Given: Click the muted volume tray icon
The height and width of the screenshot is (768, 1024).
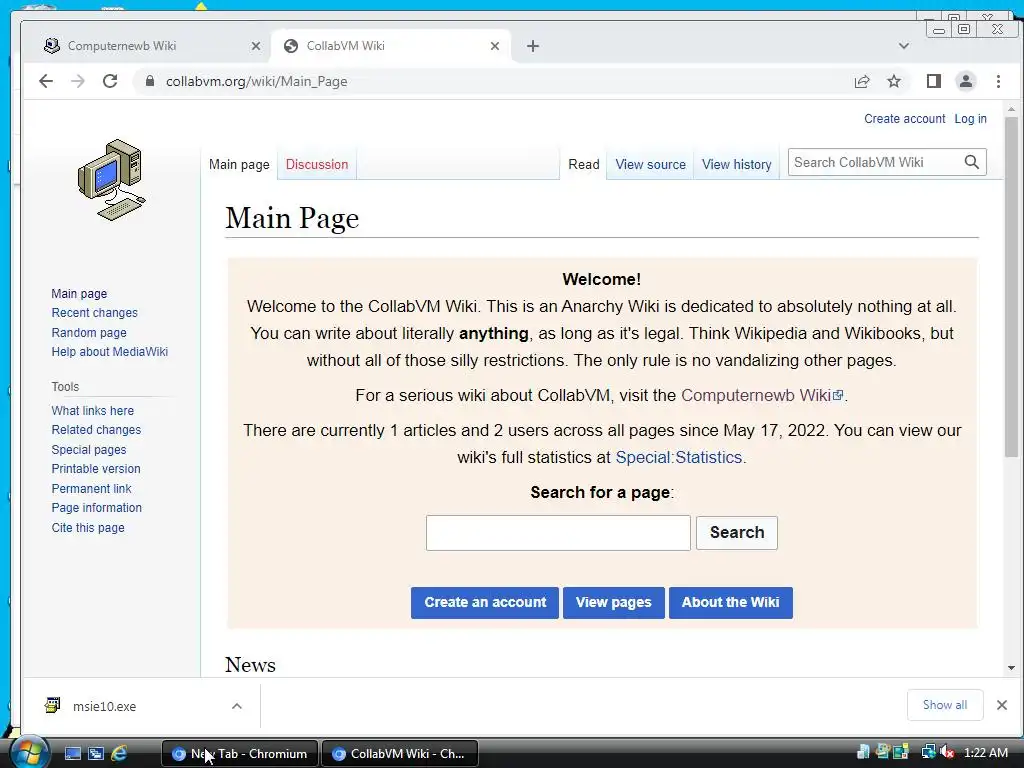Looking at the screenshot, I should pyautogui.click(x=947, y=753).
